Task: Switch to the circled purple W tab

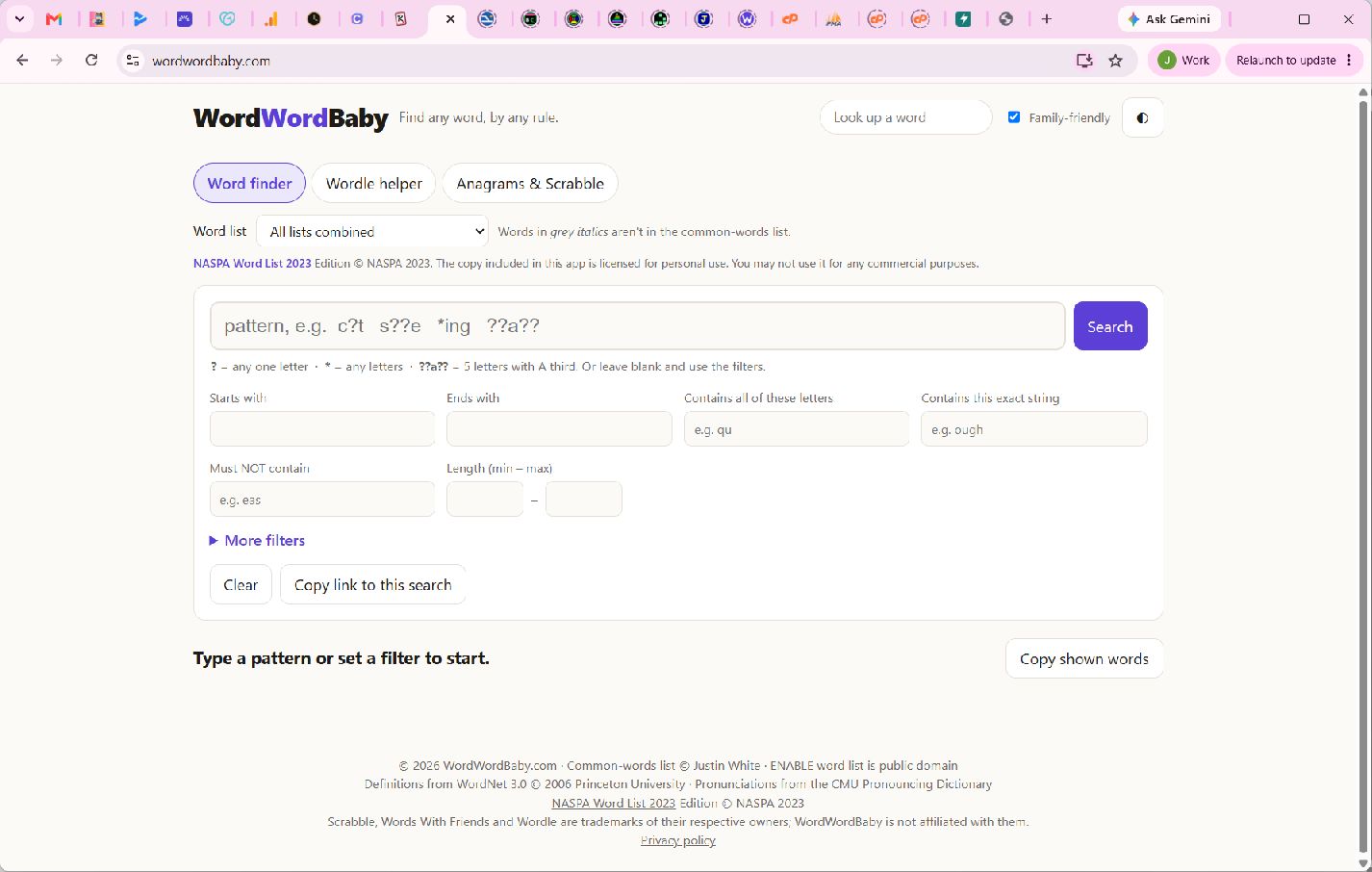Action: [748, 19]
